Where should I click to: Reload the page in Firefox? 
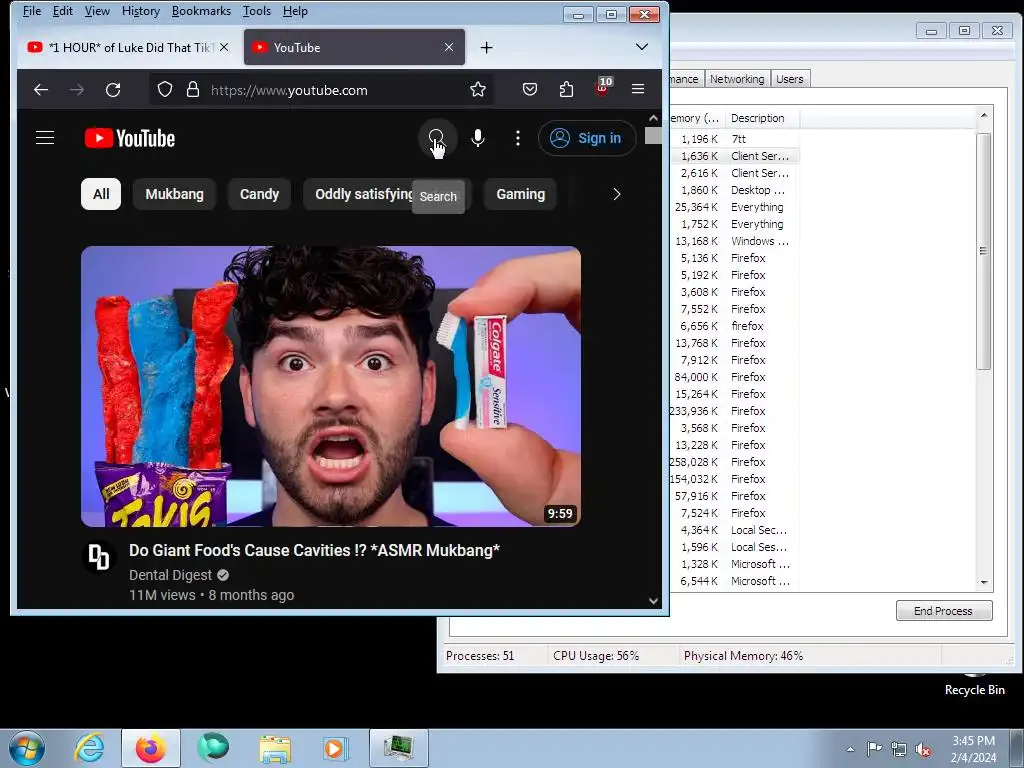(113, 89)
